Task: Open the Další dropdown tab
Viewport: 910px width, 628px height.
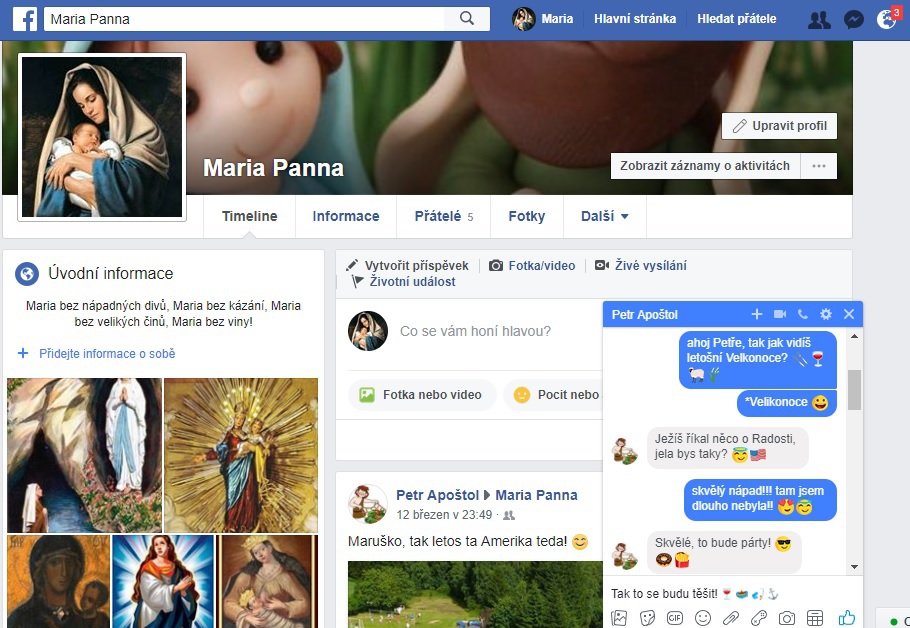Action: 605,216
